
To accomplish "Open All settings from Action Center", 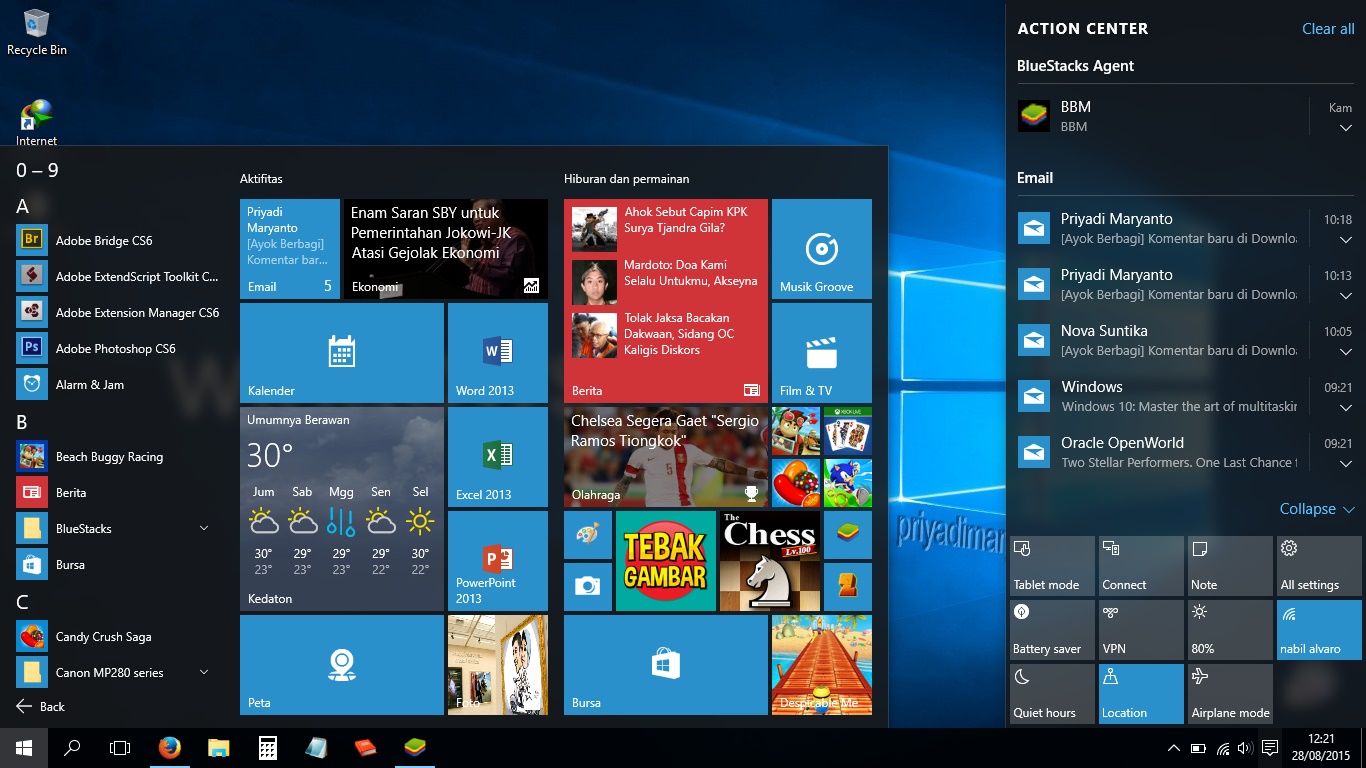I will [x=1319, y=566].
